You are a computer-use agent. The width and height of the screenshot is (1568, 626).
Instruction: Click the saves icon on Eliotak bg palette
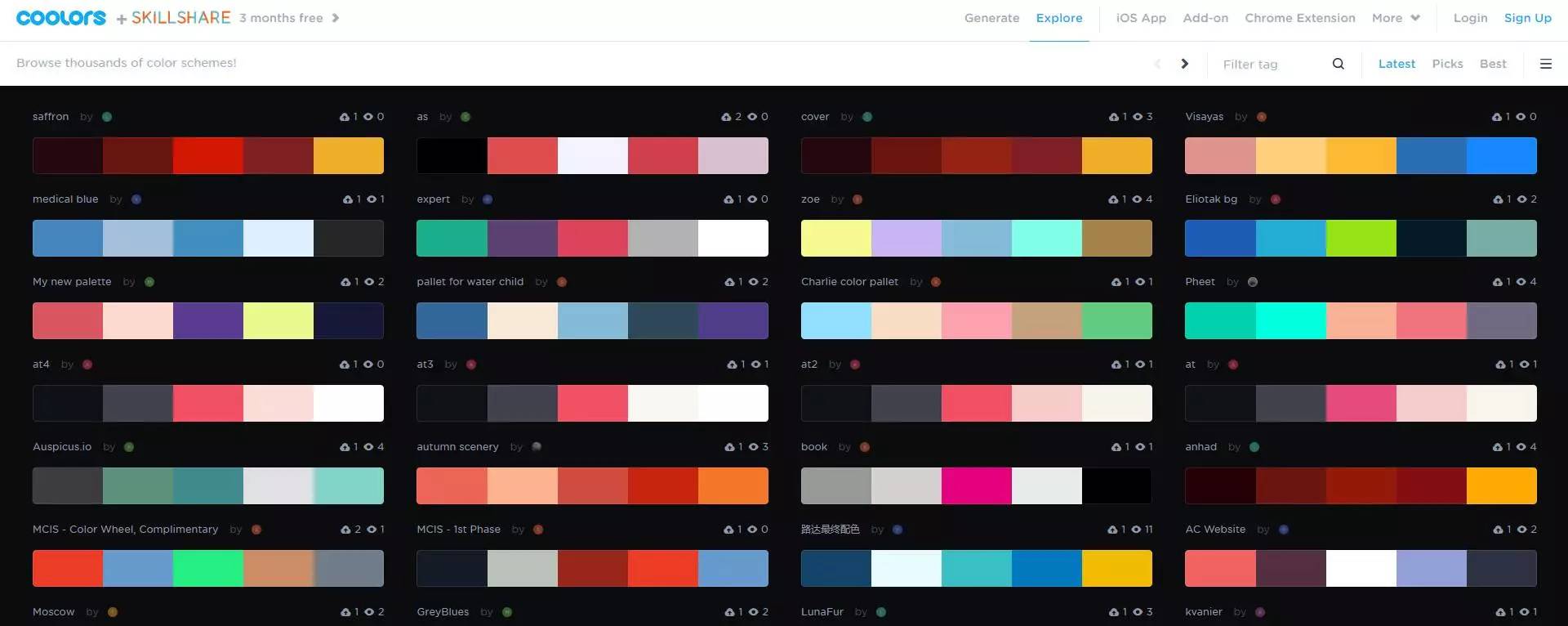click(1498, 199)
